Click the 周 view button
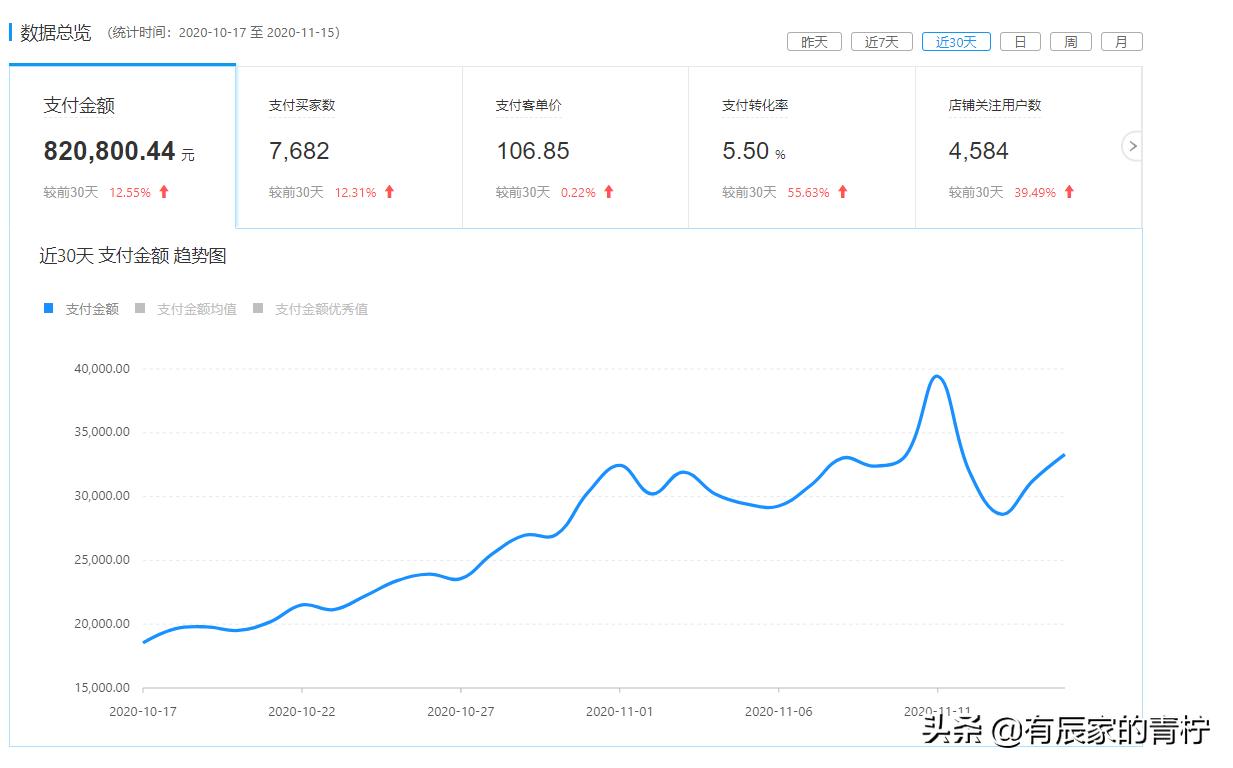1233x768 pixels. (x=1070, y=41)
